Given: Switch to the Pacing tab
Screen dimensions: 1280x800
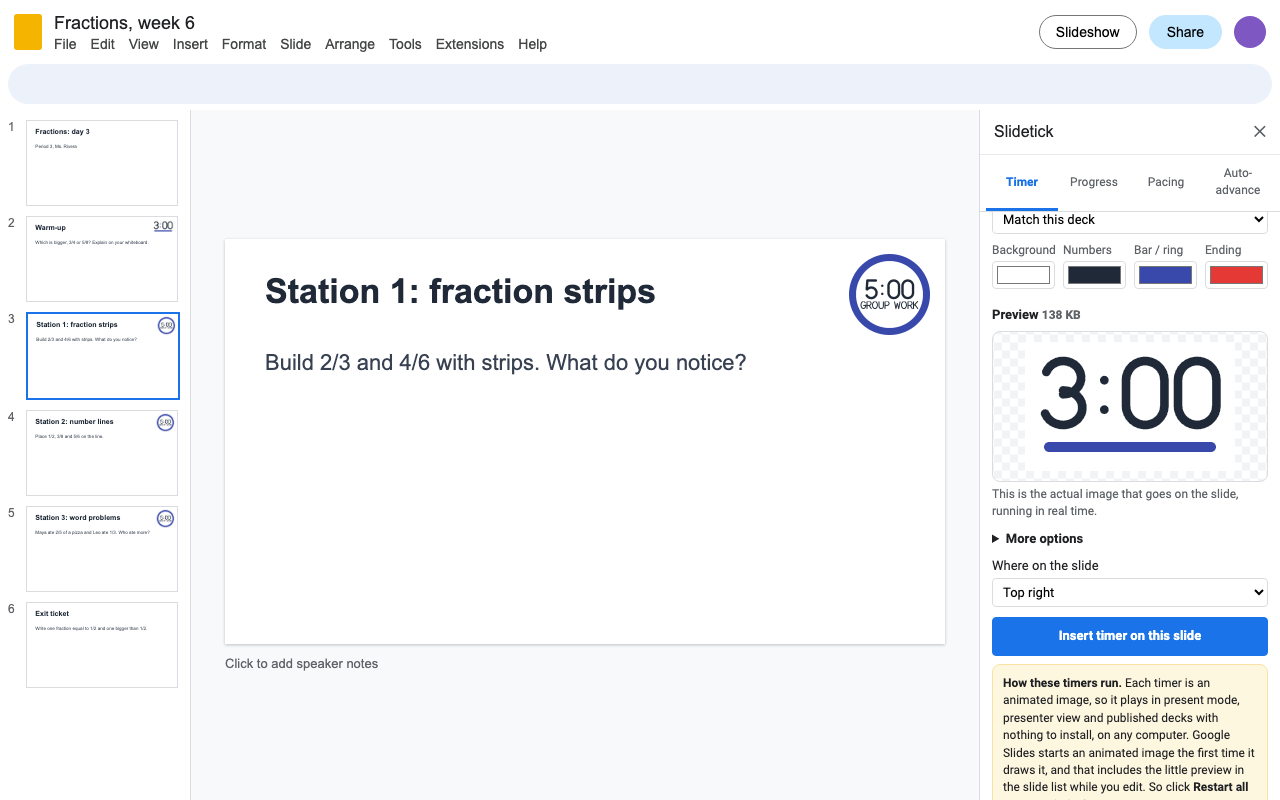Looking at the screenshot, I should click(1166, 182).
